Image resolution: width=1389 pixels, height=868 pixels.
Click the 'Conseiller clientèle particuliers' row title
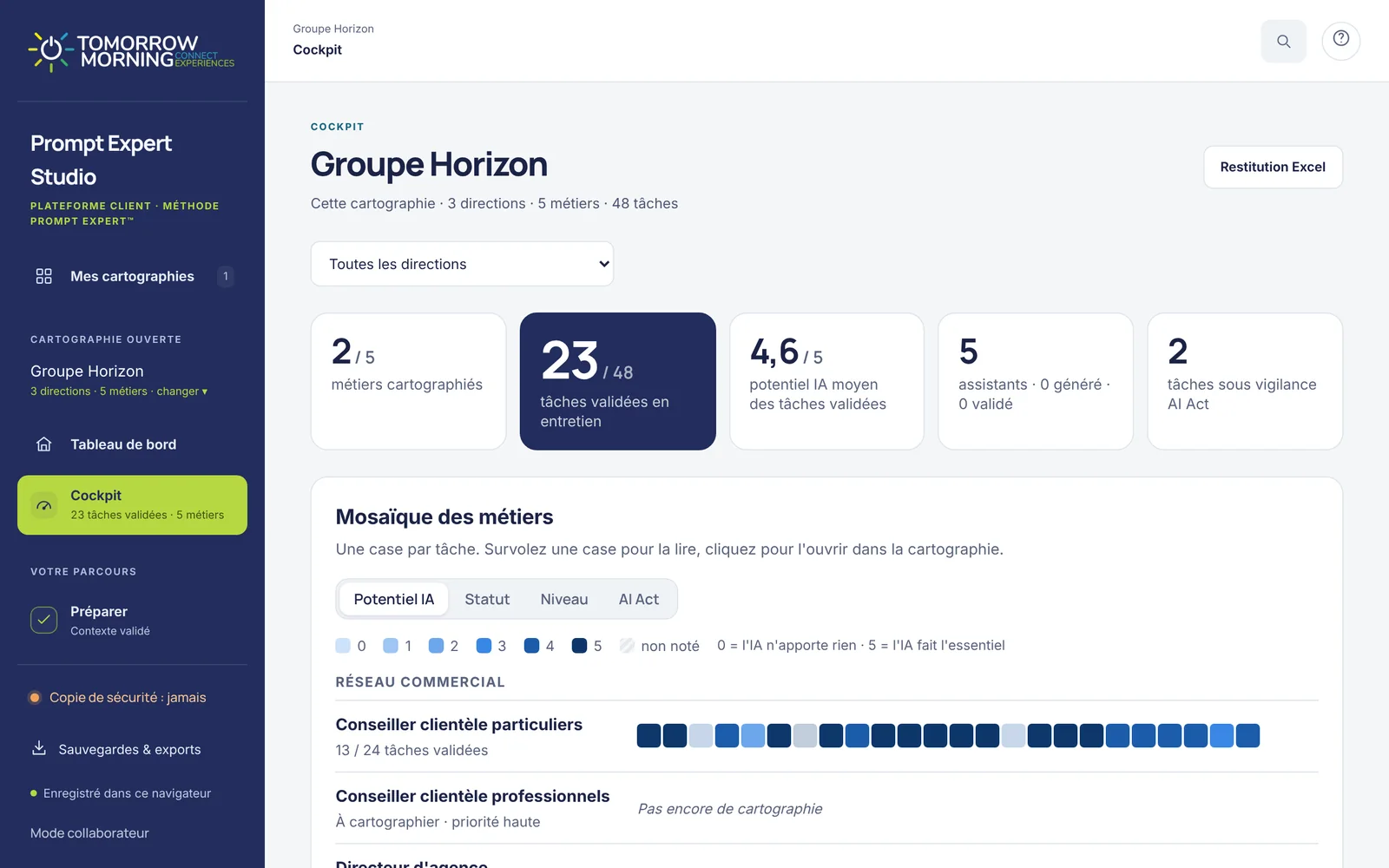pyautogui.click(x=458, y=725)
